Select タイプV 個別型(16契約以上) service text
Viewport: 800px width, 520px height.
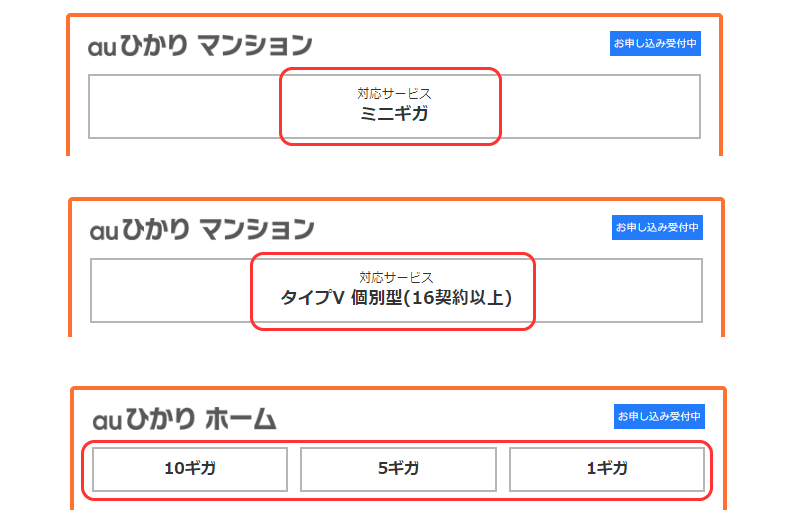[396, 298]
